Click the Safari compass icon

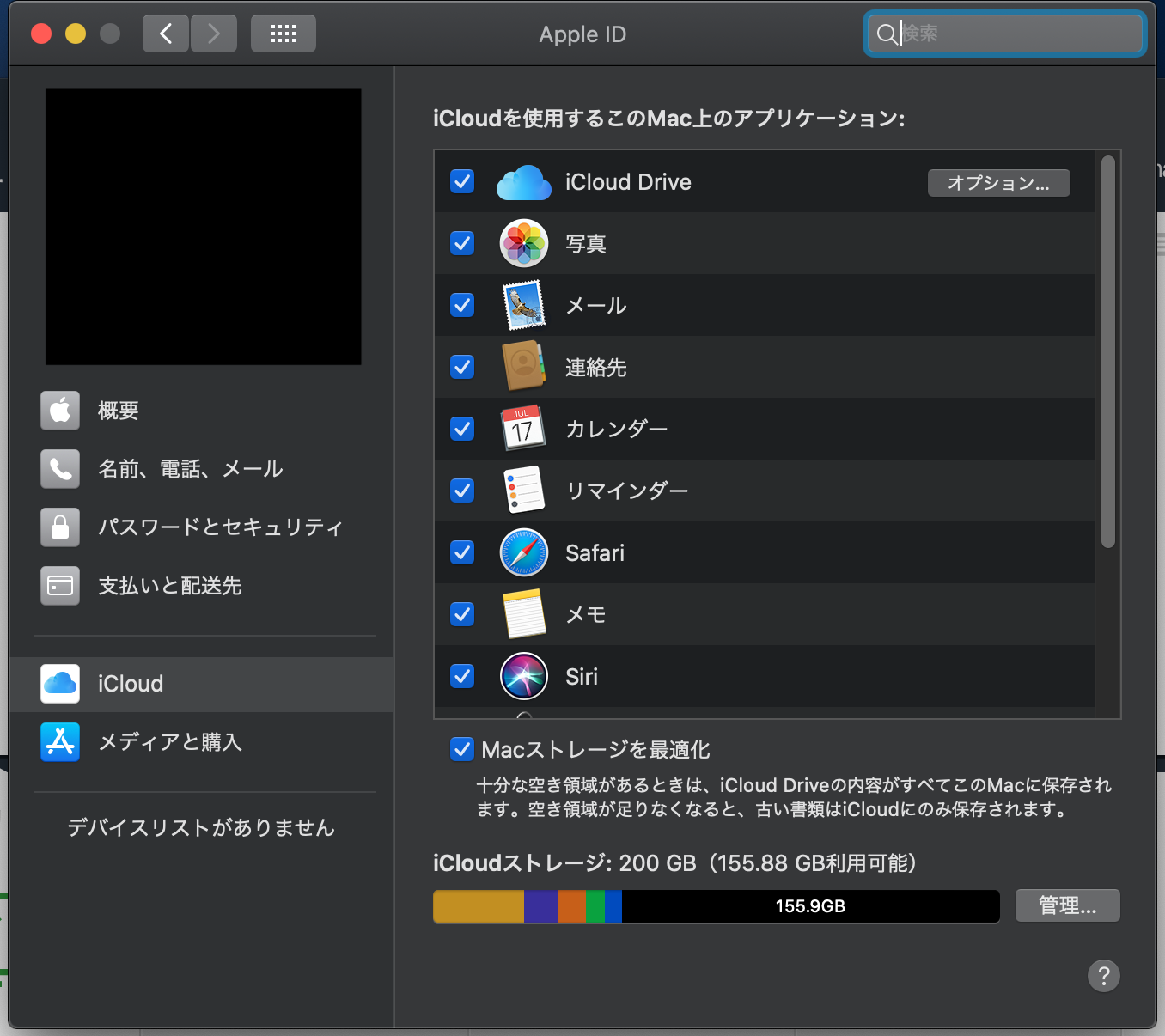[523, 552]
